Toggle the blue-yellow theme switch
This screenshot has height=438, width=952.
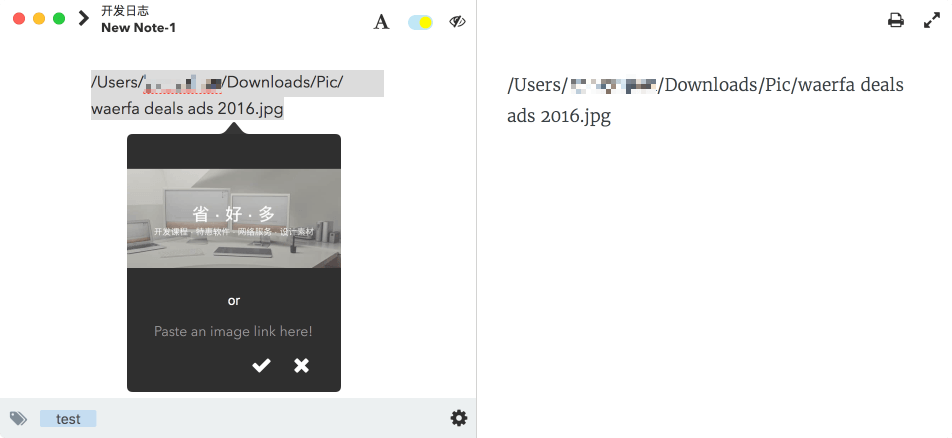[420, 22]
